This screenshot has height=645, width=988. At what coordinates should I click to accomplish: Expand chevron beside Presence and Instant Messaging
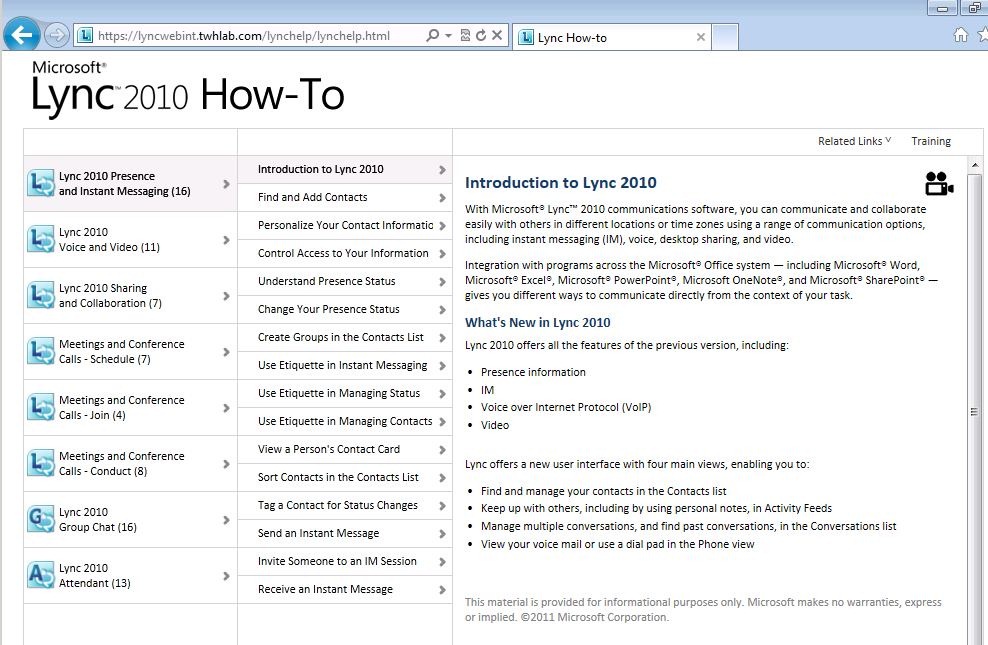(x=226, y=184)
